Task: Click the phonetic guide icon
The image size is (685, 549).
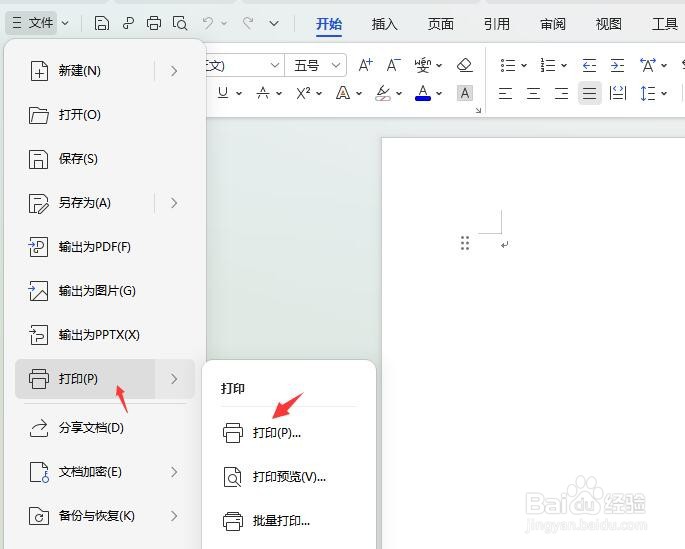Action: point(423,66)
